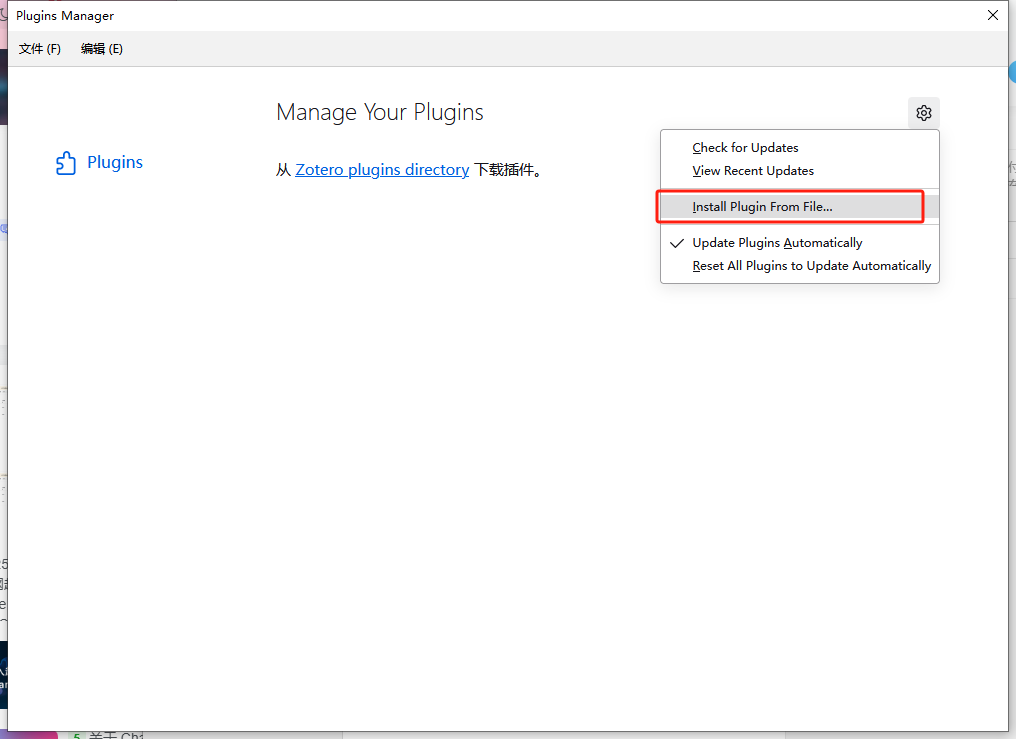This screenshot has width=1016, height=739.
Task: Toggle Update Plugins Automatically
Action: pyautogui.click(x=800, y=243)
